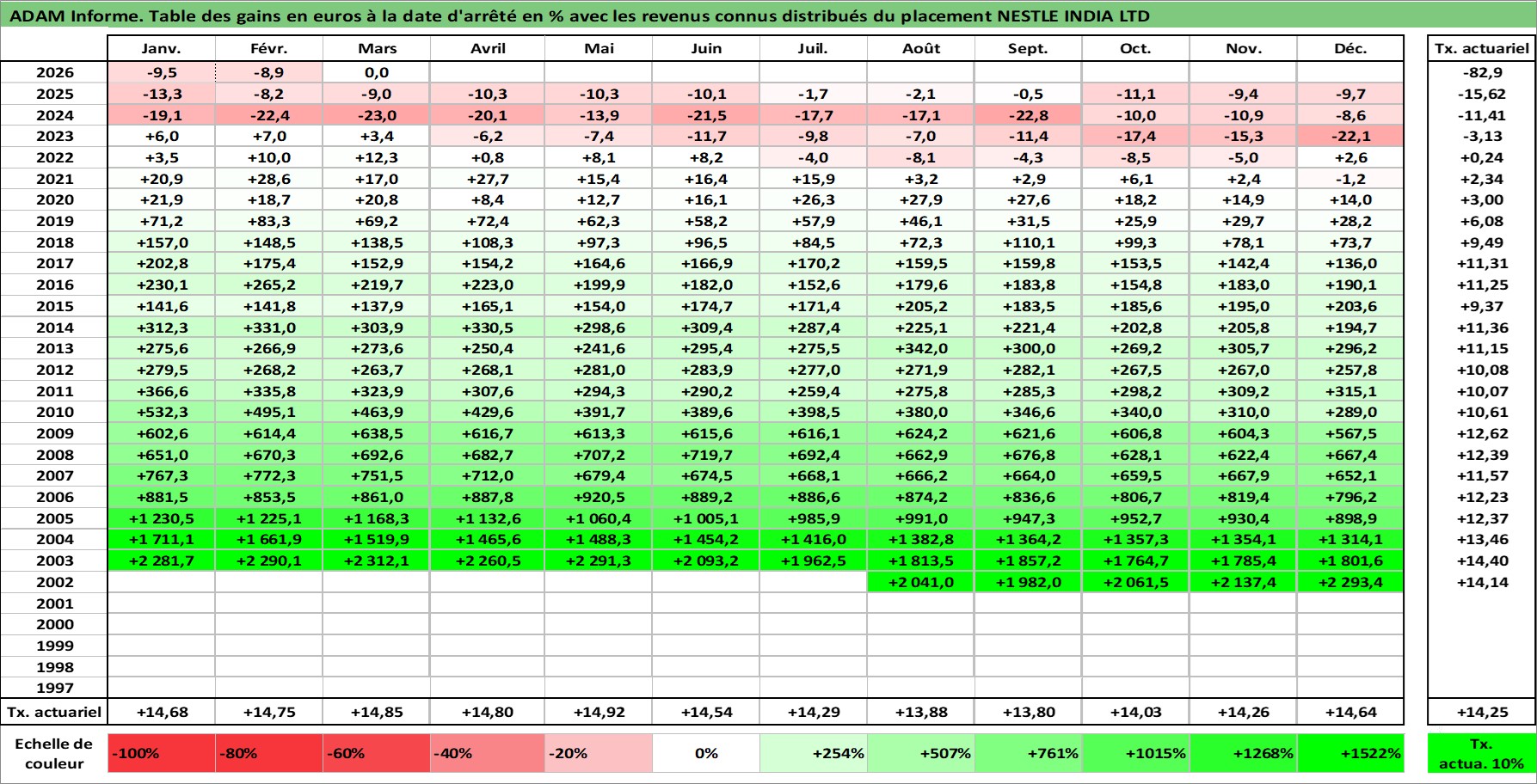Click the 0% white color scale swatch
Screen dimensions: 1537x784
pos(706,753)
